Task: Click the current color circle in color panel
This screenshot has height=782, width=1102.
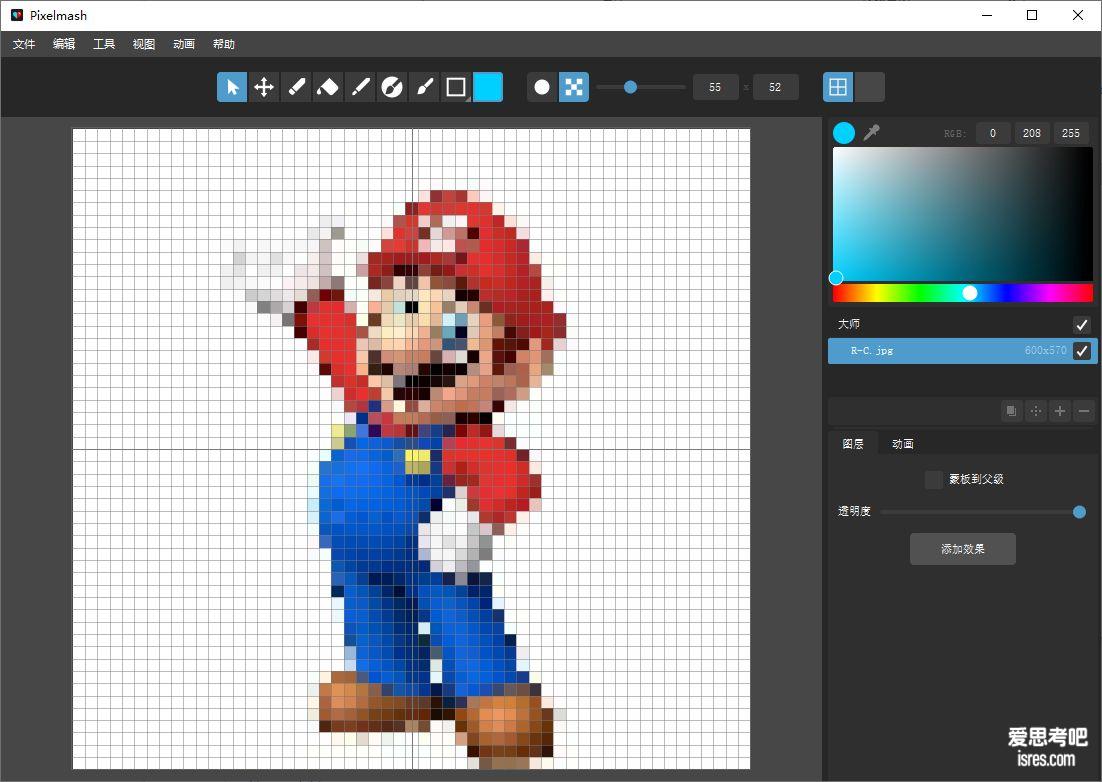Action: tap(844, 132)
